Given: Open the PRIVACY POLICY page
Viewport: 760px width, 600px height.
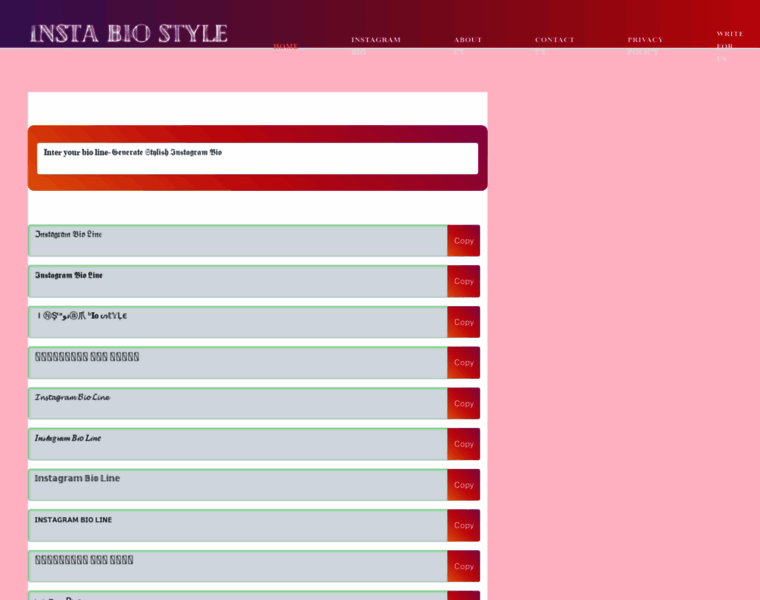Looking at the screenshot, I should (x=645, y=46).
